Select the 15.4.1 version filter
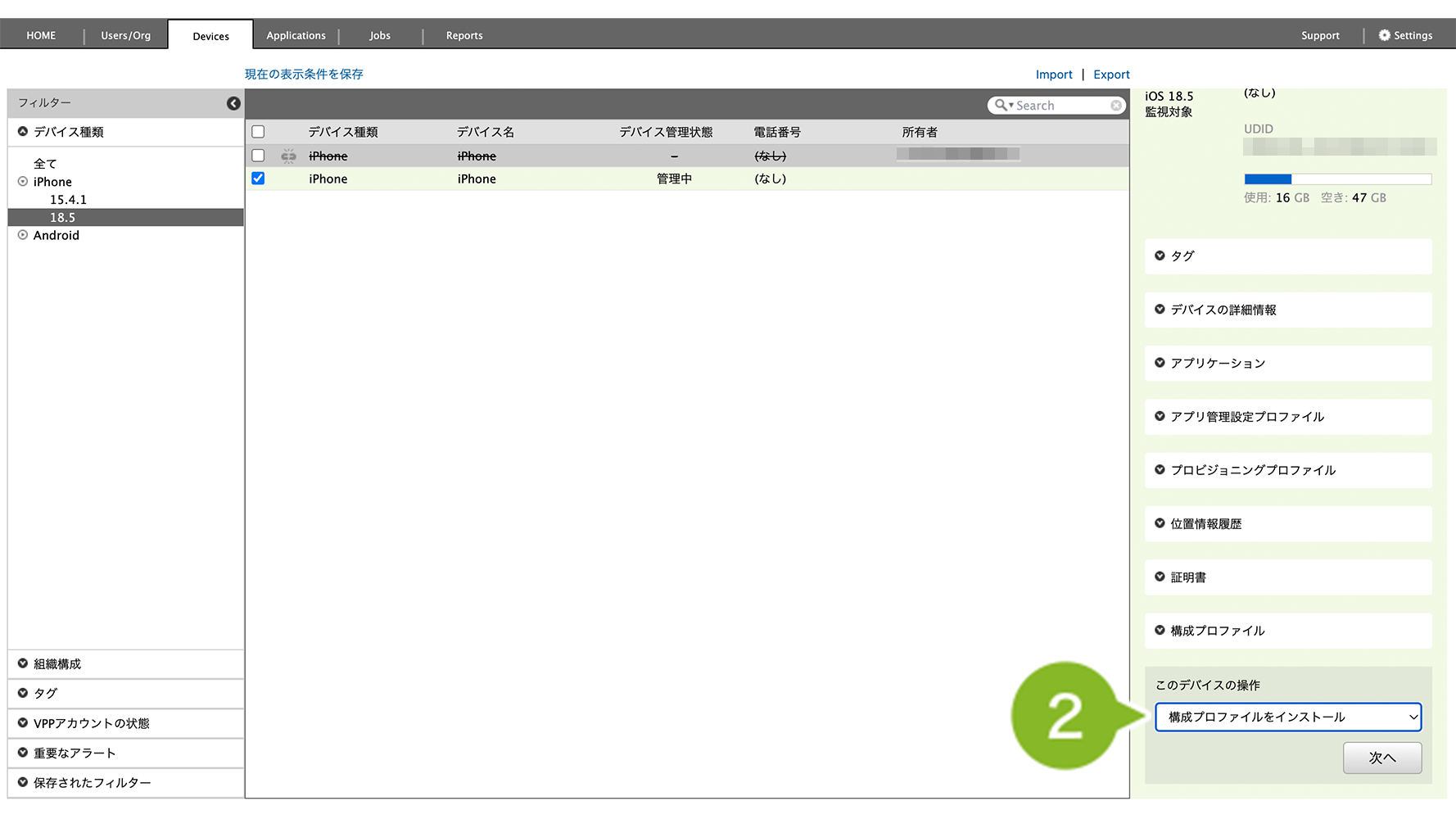The image size is (1456, 819). [68, 200]
